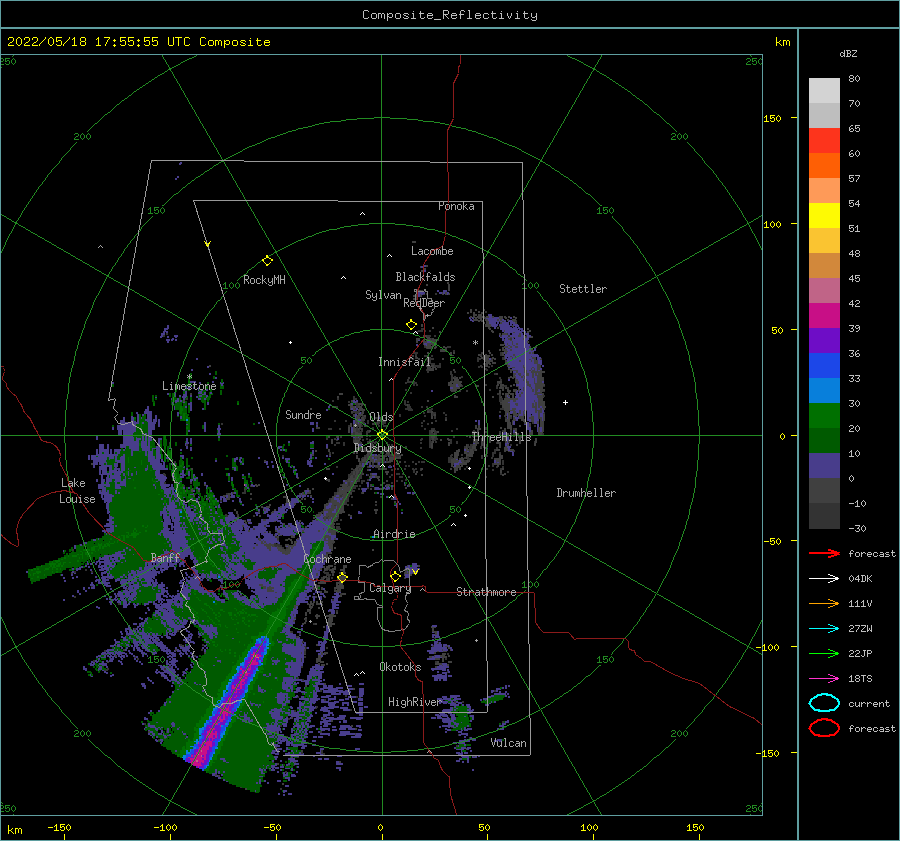Click the ThreeHills city label

502,437
